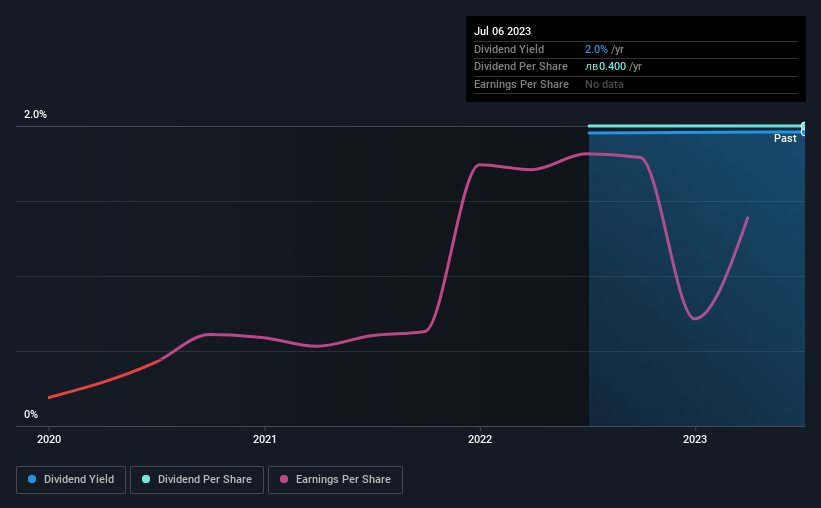
Task: Select the 2022 x-axis label
Action: 480,439
